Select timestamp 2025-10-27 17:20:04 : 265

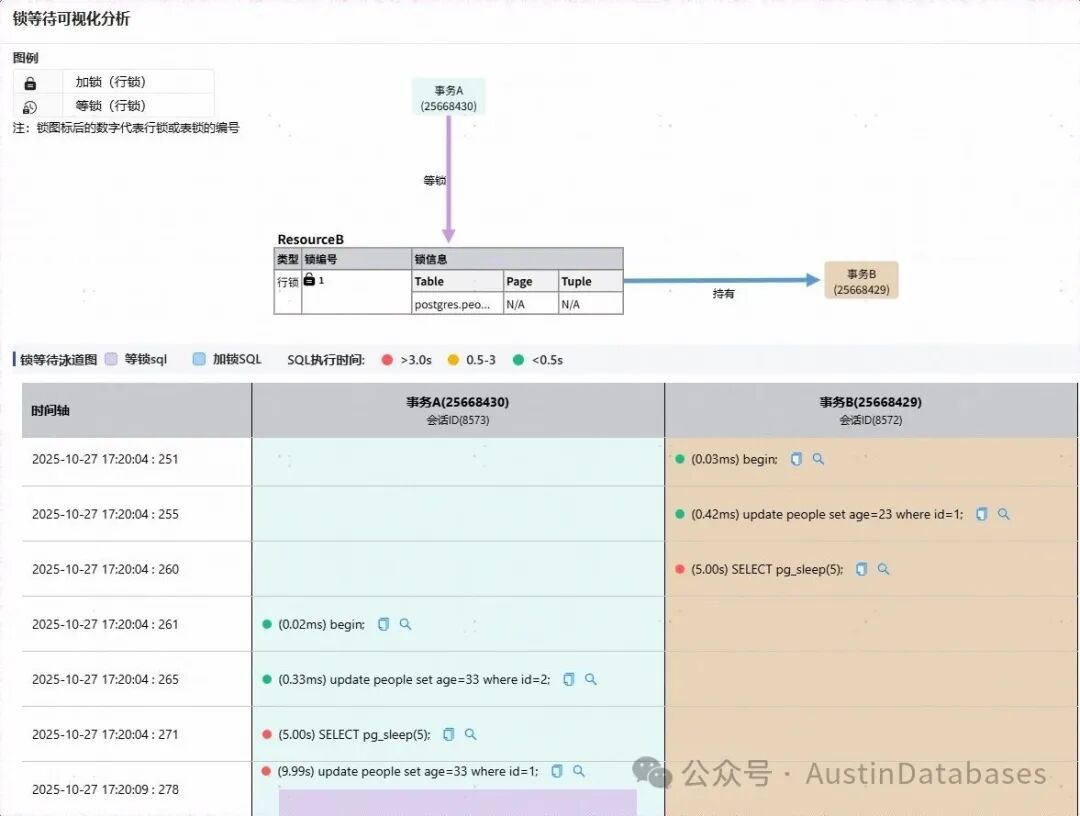click(105, 680)
